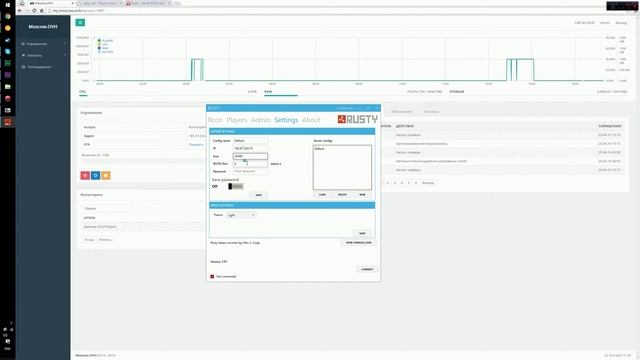
Task: Click the browser back arrow
Action: coord(20,11)
